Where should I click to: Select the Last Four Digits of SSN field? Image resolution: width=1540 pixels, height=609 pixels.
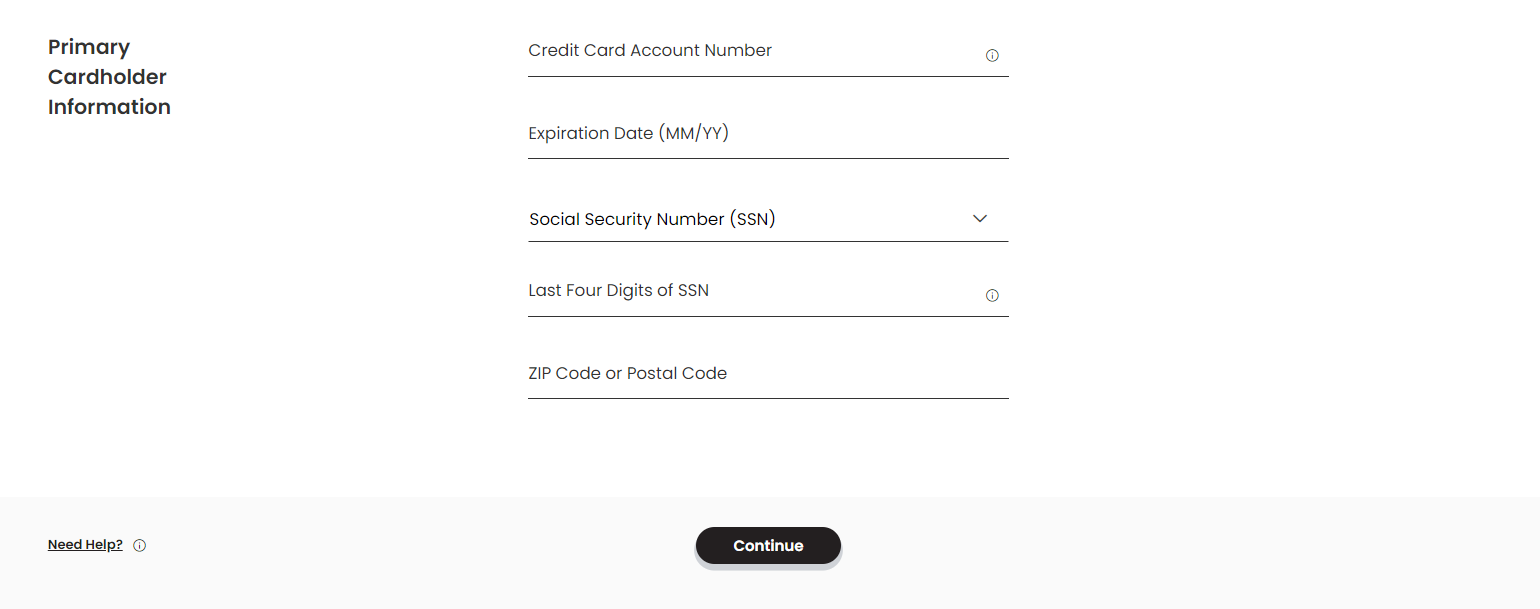[750, 294]
